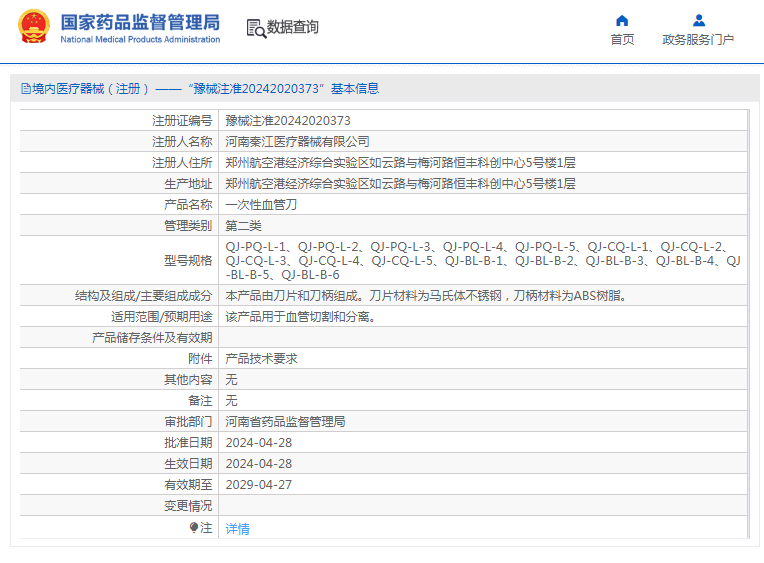Click the 政务服务门户 person icon

click(x=699, y=20)
